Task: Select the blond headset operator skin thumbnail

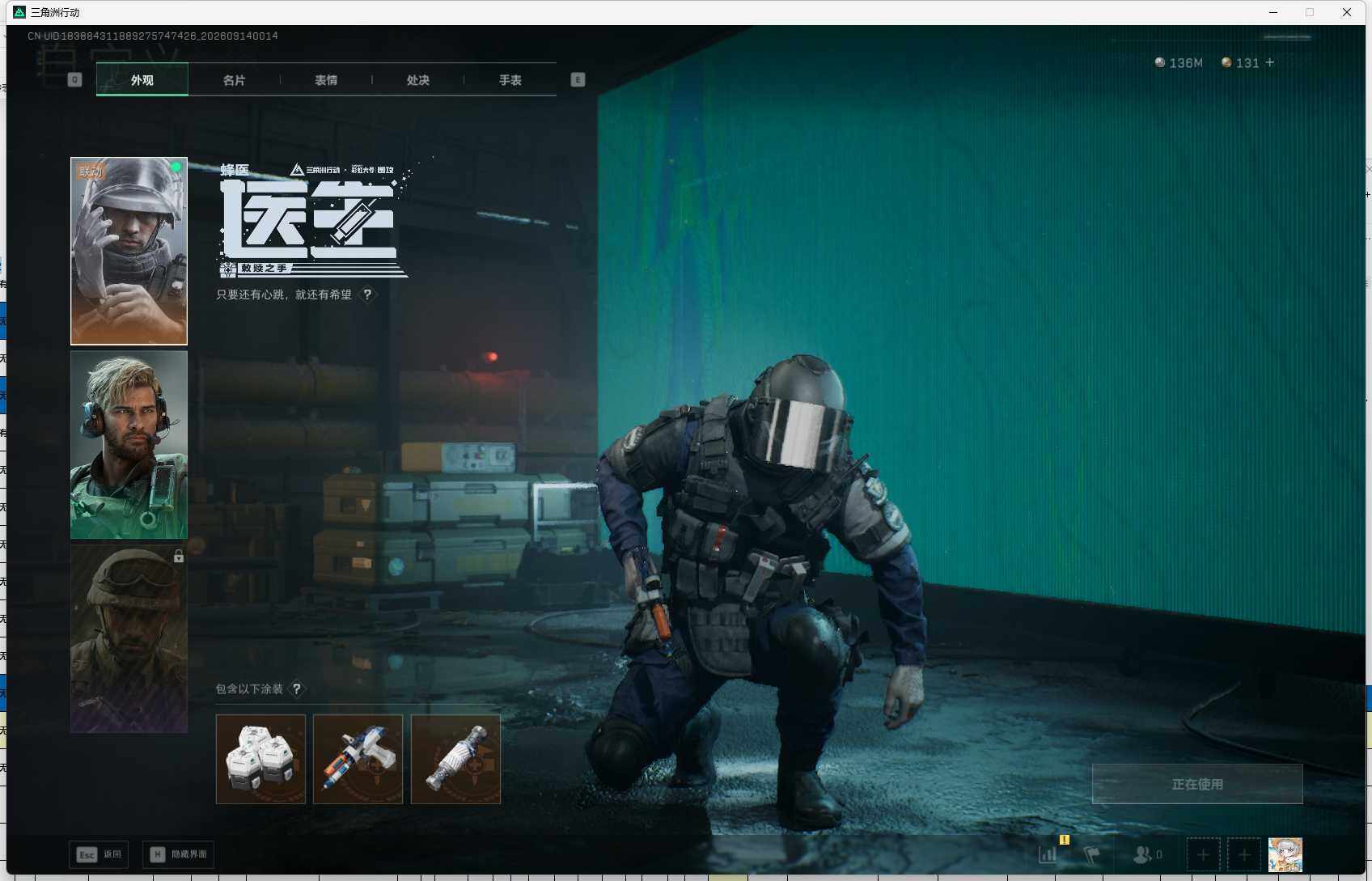Action: tap(129, 445)
